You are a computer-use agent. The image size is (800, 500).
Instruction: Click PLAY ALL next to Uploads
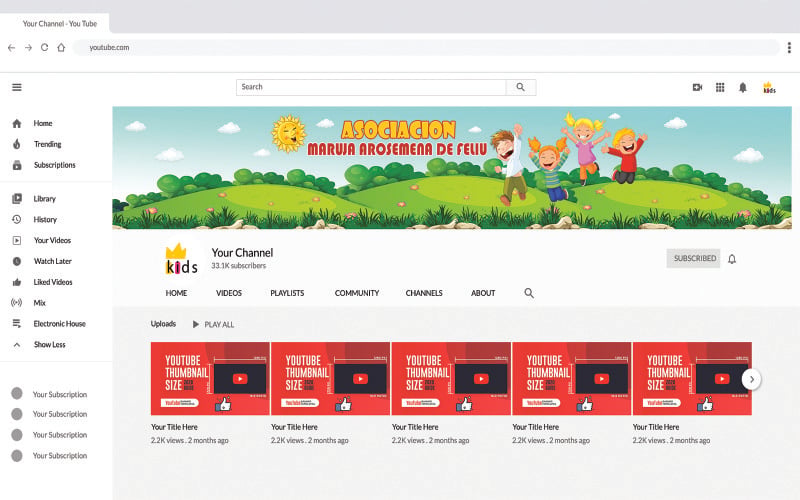(x=213, y=324)
